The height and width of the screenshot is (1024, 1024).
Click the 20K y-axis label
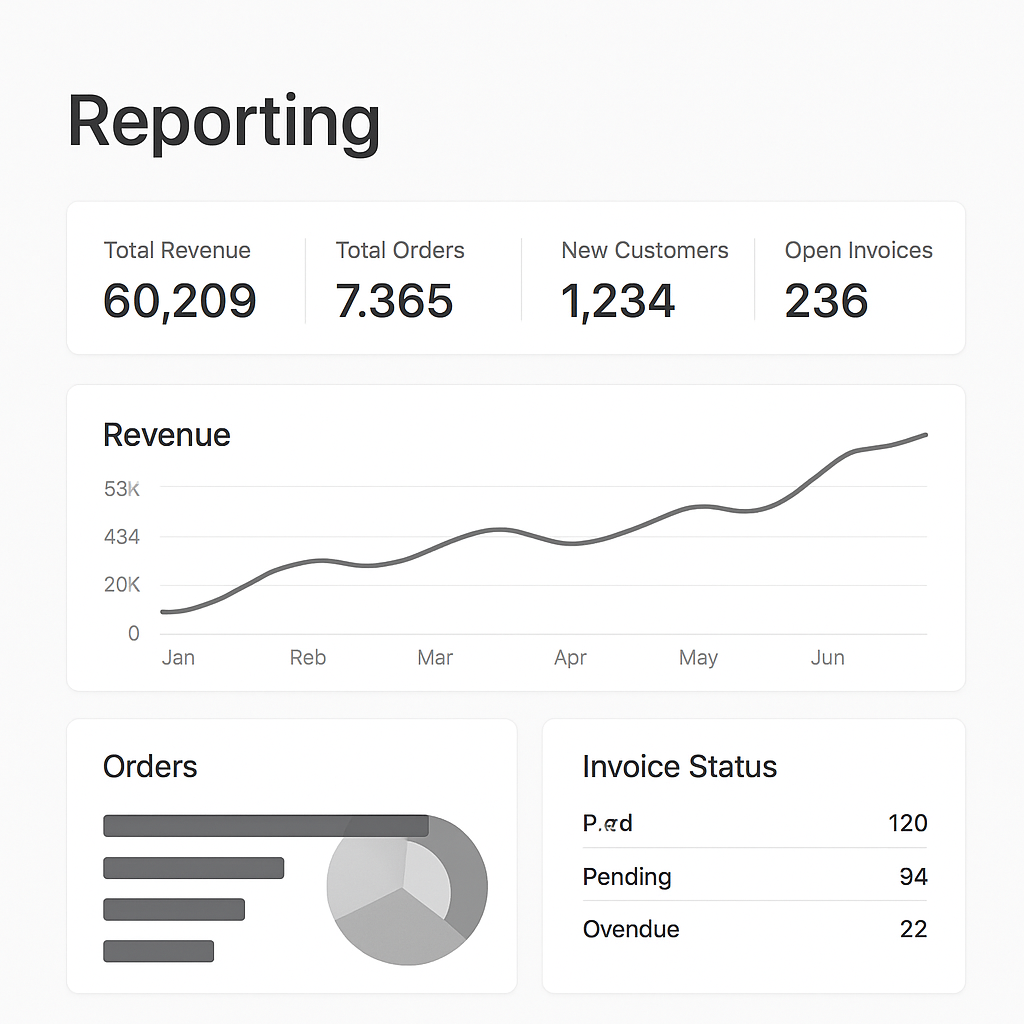point(122,585)
